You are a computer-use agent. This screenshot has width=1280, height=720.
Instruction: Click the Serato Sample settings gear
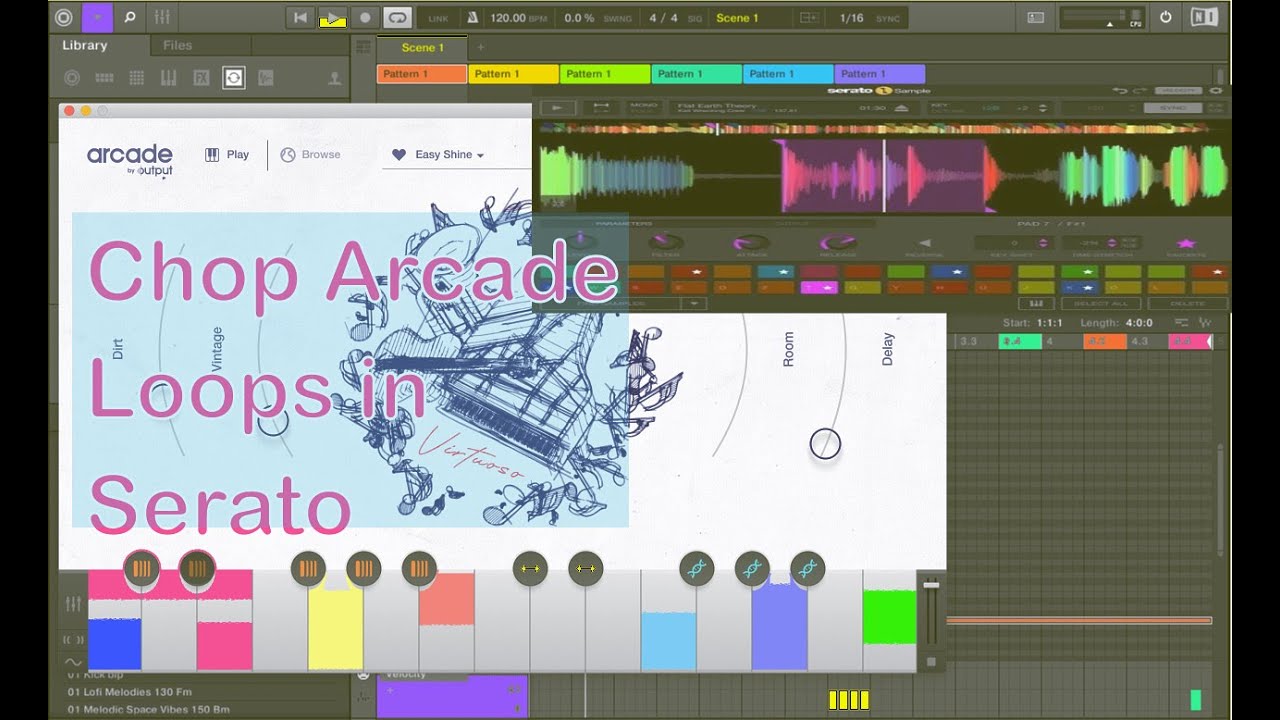[x=1216, y=90]
